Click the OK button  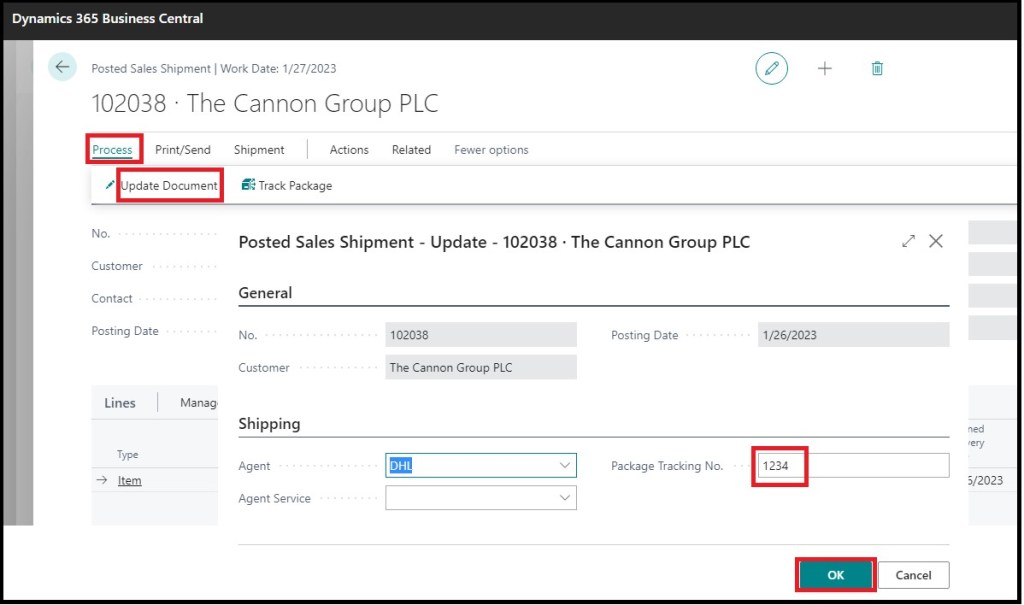tap(835, 575)
